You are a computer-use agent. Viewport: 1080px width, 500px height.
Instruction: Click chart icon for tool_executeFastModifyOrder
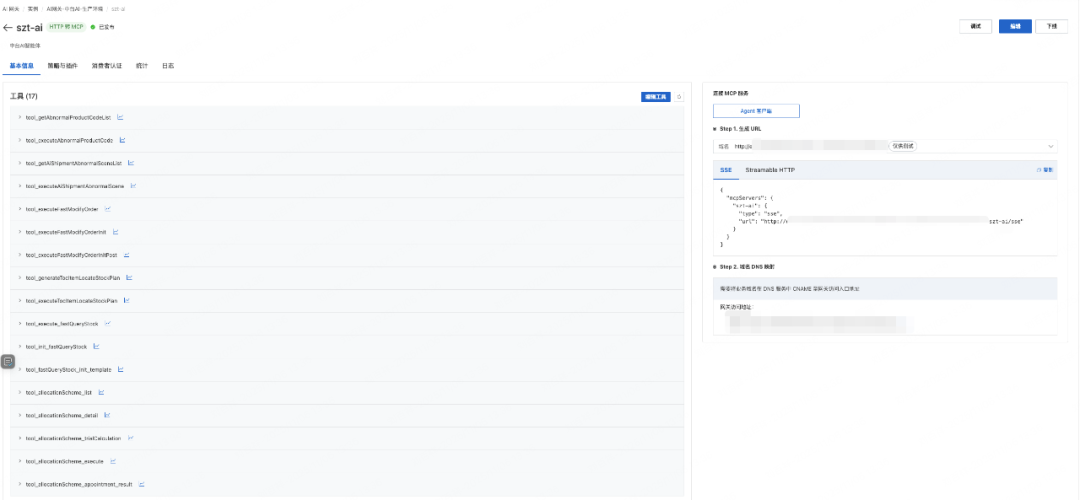pos(108,209)
